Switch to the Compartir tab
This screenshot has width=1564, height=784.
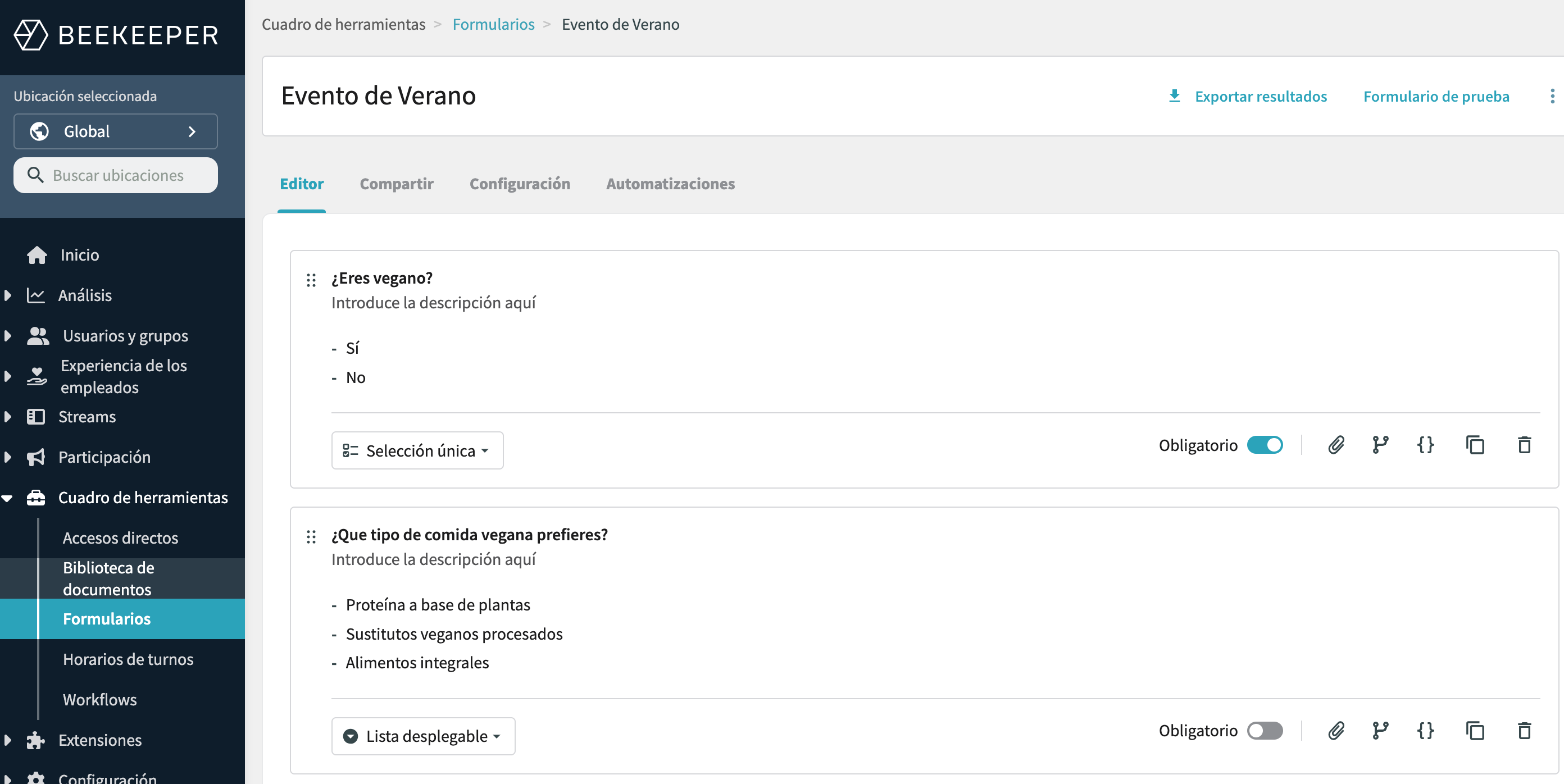[x=397, y=184]
